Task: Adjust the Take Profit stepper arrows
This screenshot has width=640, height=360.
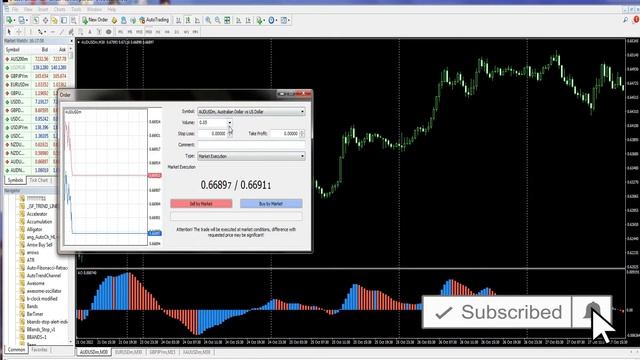Action: [302, 133]
